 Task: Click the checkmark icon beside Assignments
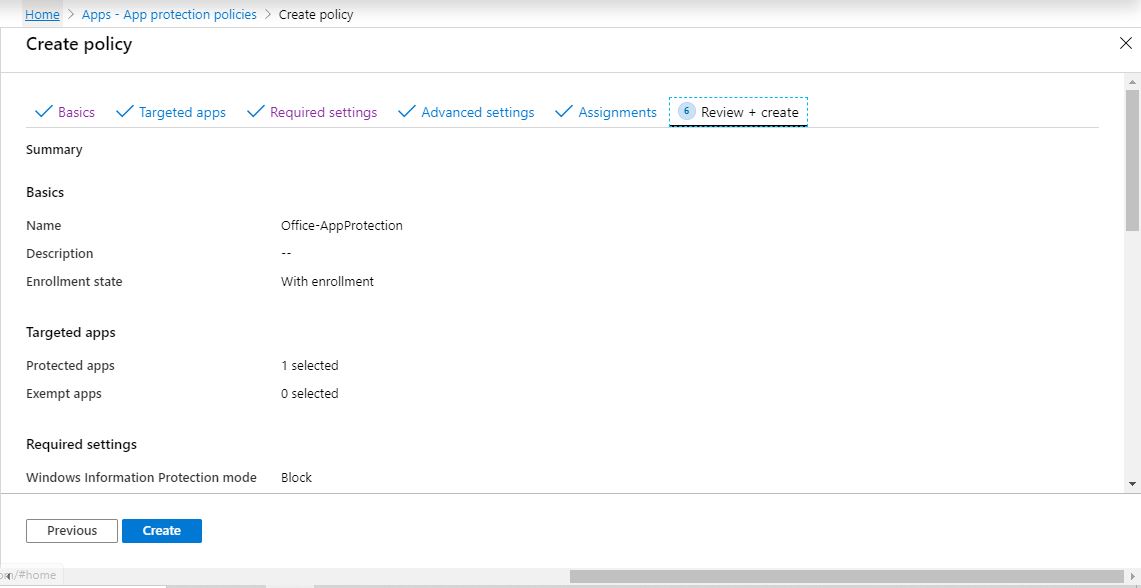click(564, 112)
